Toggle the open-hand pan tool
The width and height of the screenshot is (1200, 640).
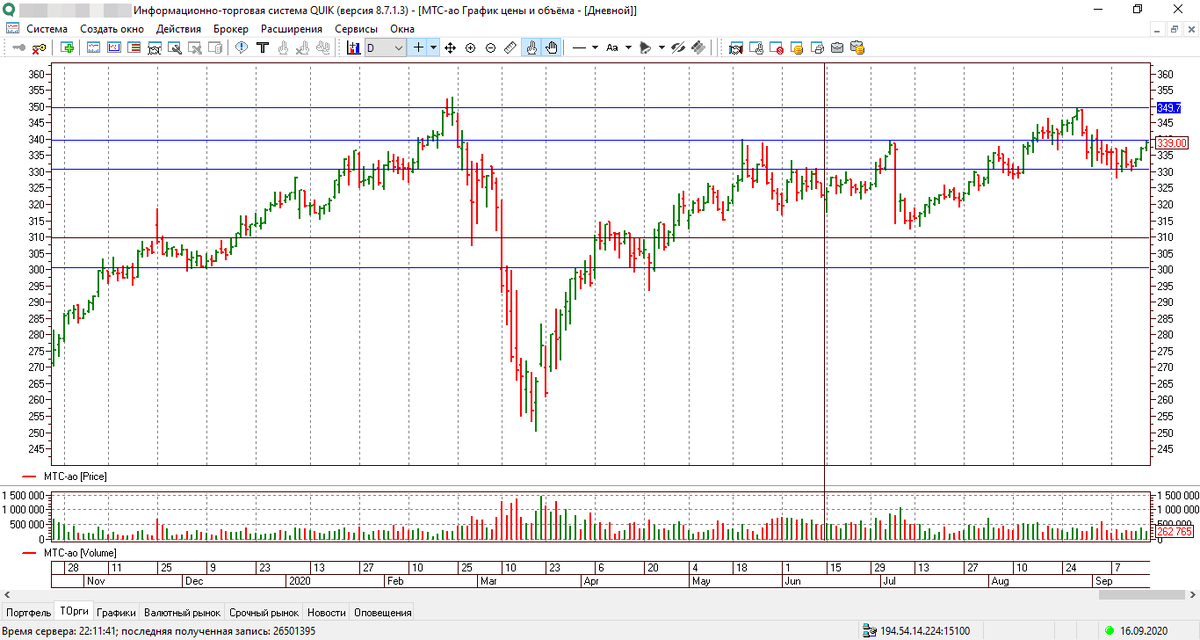click(x=551, y=47)
